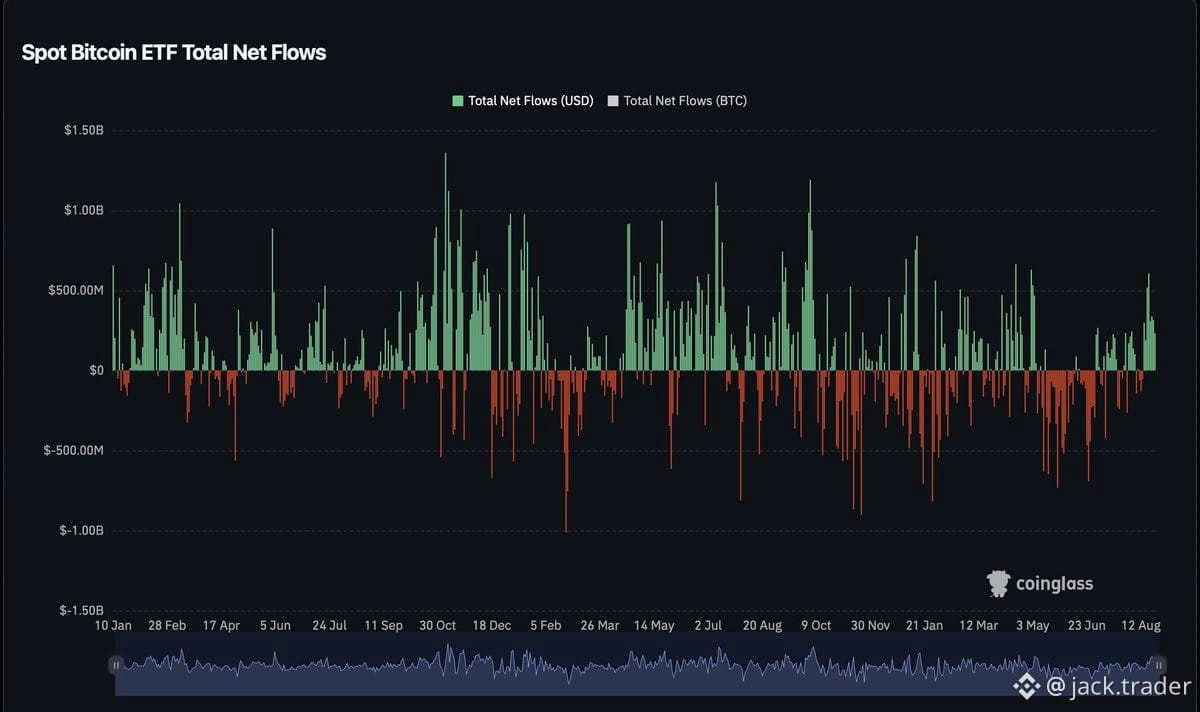Viewport: 1200px width, 712px height.
Task: Click the Spot Bitcoin ETF Total Net Flows title
Action: 174,53
